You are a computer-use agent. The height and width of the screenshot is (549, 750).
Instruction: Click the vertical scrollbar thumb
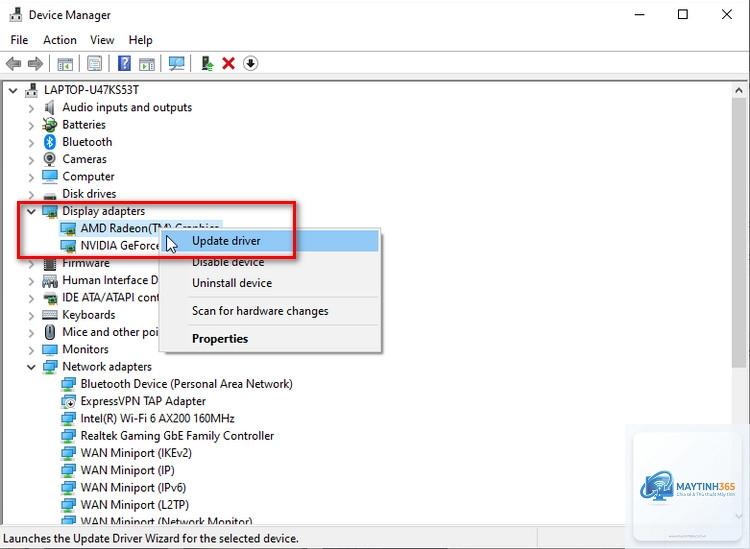tap(739, 232)
